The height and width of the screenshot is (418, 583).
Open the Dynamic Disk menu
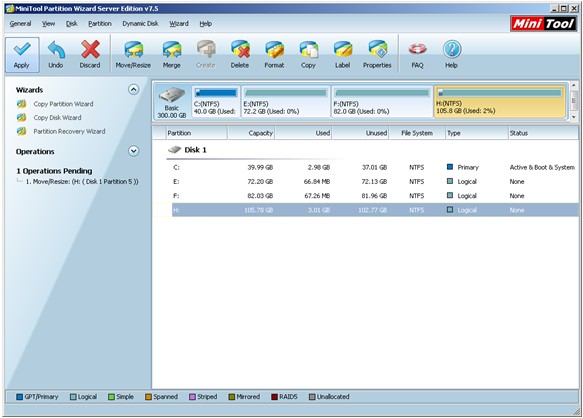(140, 23)
